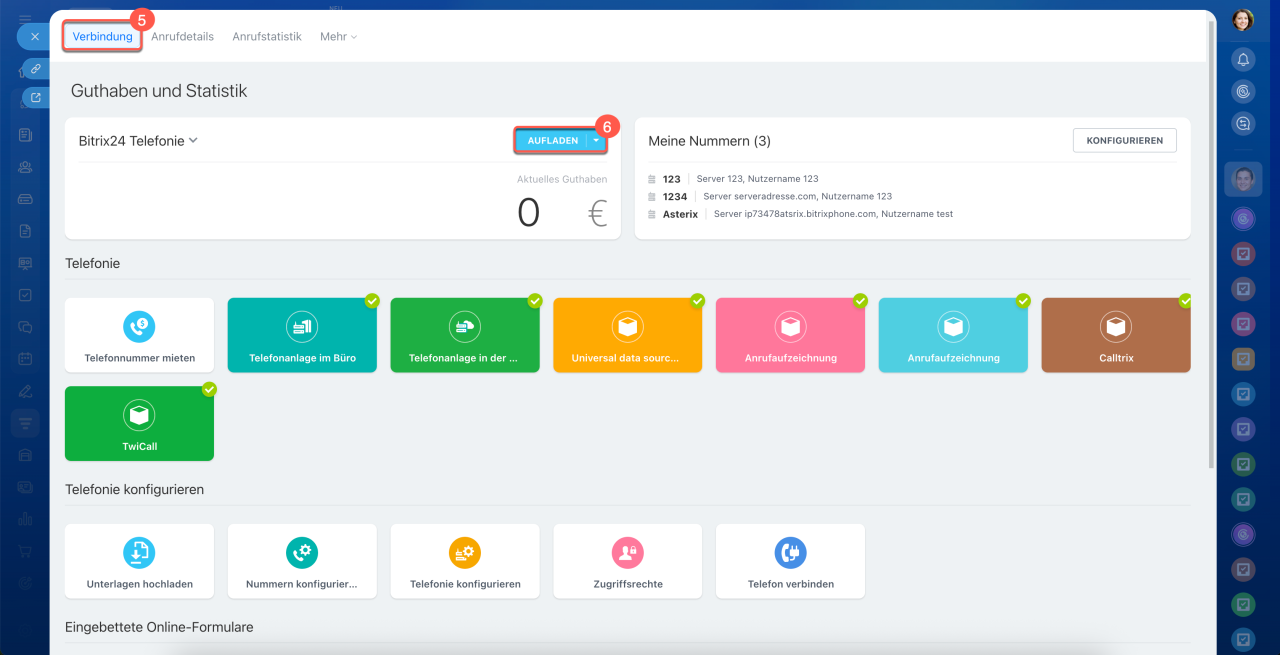Click the checkmark badge on Universal data source tile

[697, 300]
